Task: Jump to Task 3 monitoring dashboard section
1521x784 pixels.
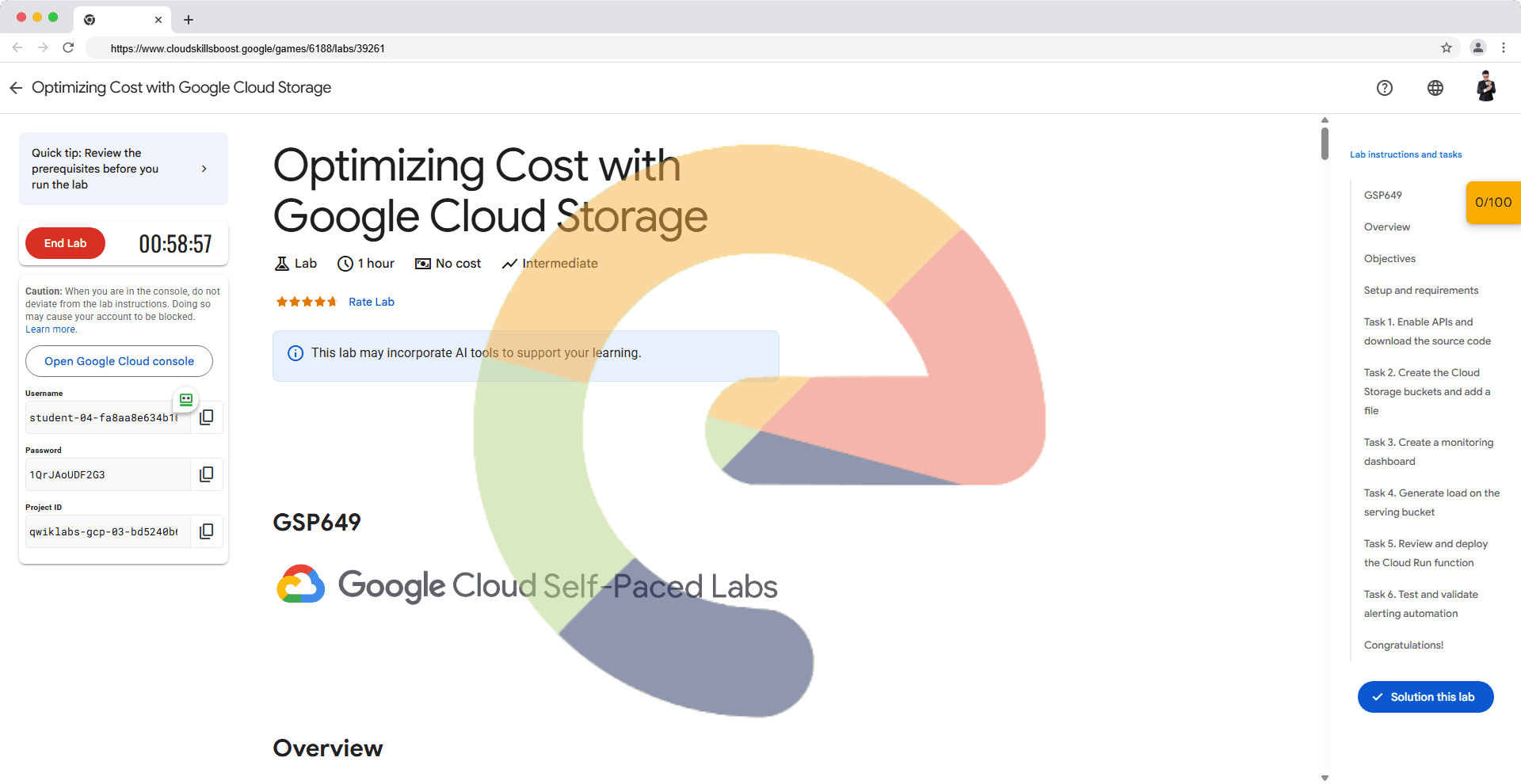Action: click(x=1428, y=451)
